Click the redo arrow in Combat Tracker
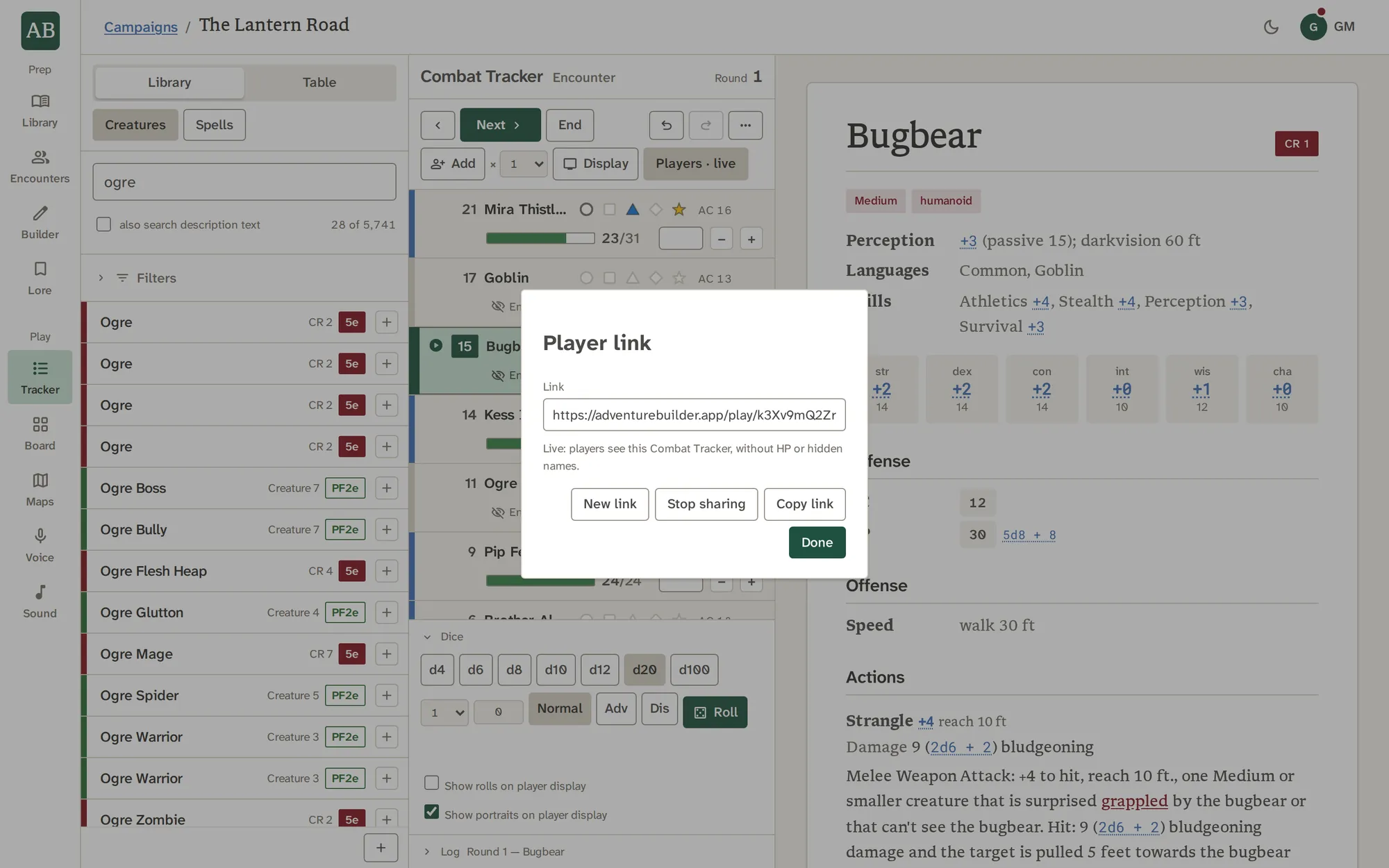This screenshot has width=1389, height=868. tap(706, 125)
